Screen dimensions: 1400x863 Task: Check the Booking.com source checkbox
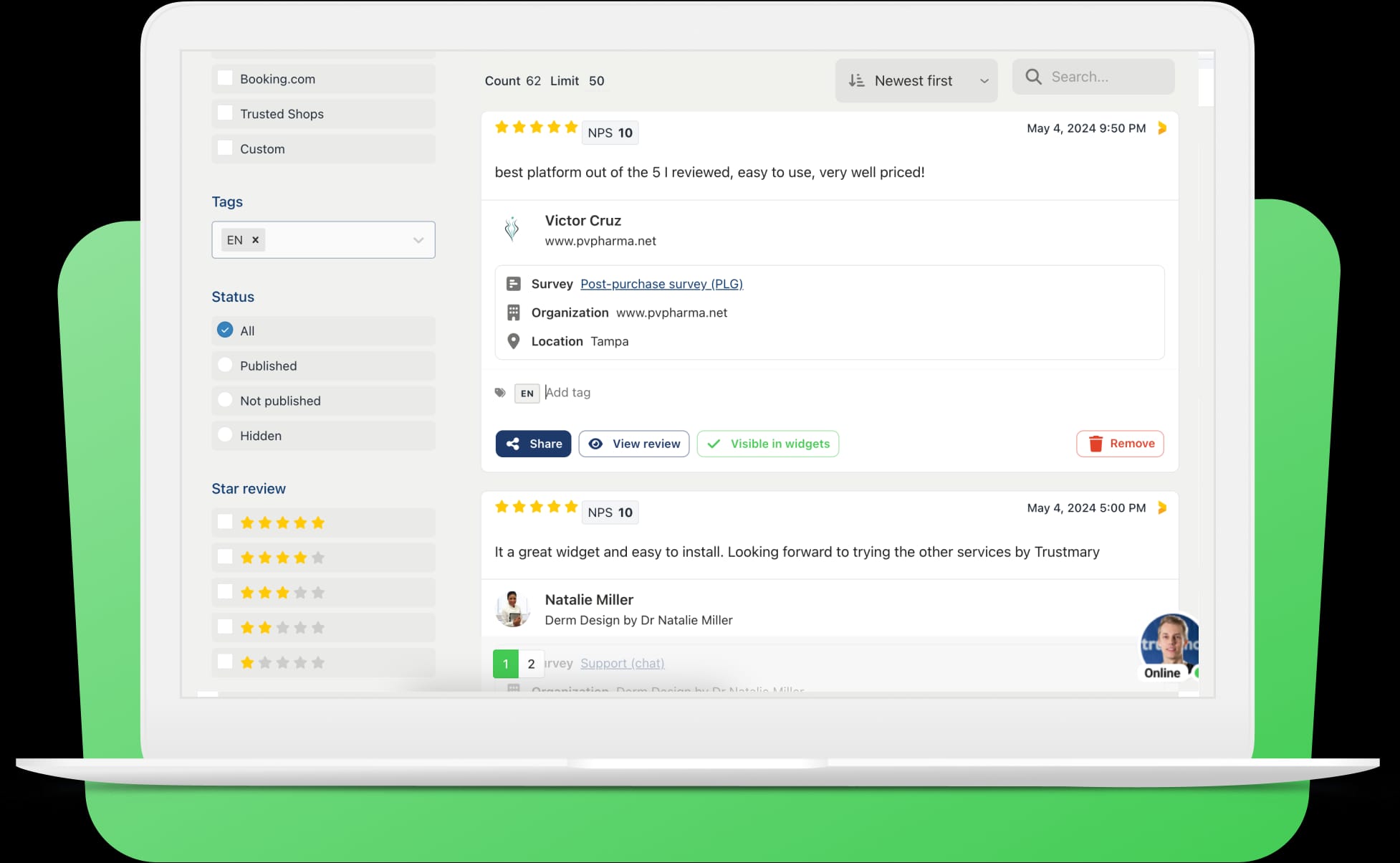click(225, 78)
